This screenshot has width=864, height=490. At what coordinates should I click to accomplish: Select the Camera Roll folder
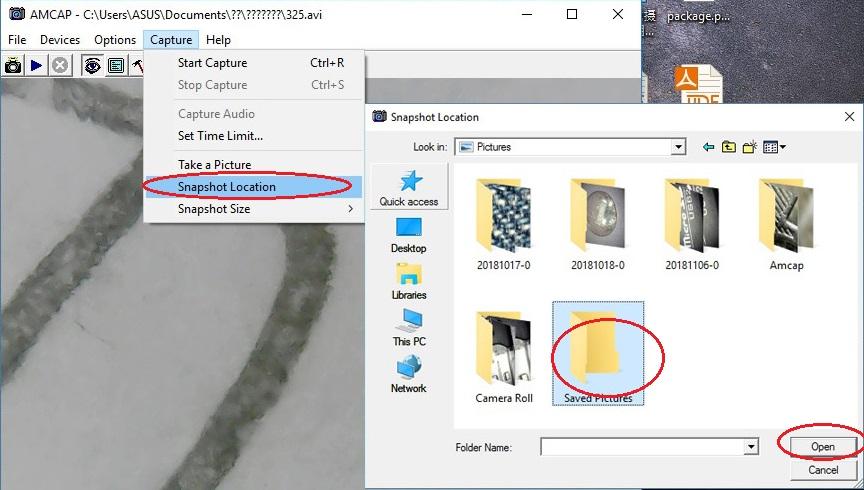pyautogui.click(x=504, y=357)
